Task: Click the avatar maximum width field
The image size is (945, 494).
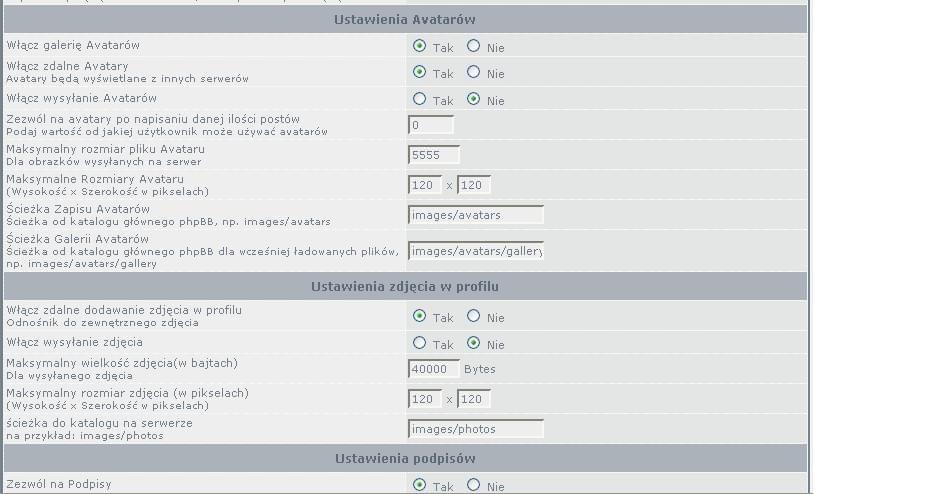Action: [x=474, y=185]
